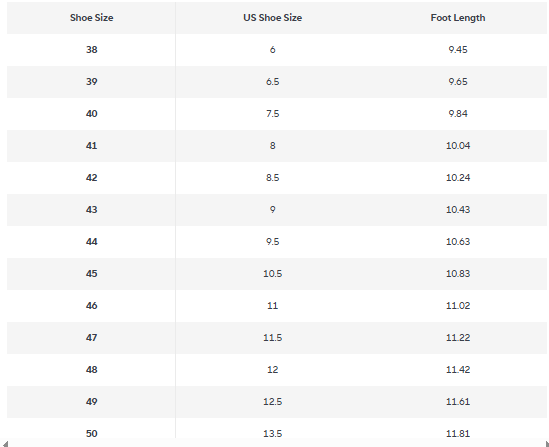Click foot length 11.42 value
The height and width of the screenshot is (447, 549).
458,370
